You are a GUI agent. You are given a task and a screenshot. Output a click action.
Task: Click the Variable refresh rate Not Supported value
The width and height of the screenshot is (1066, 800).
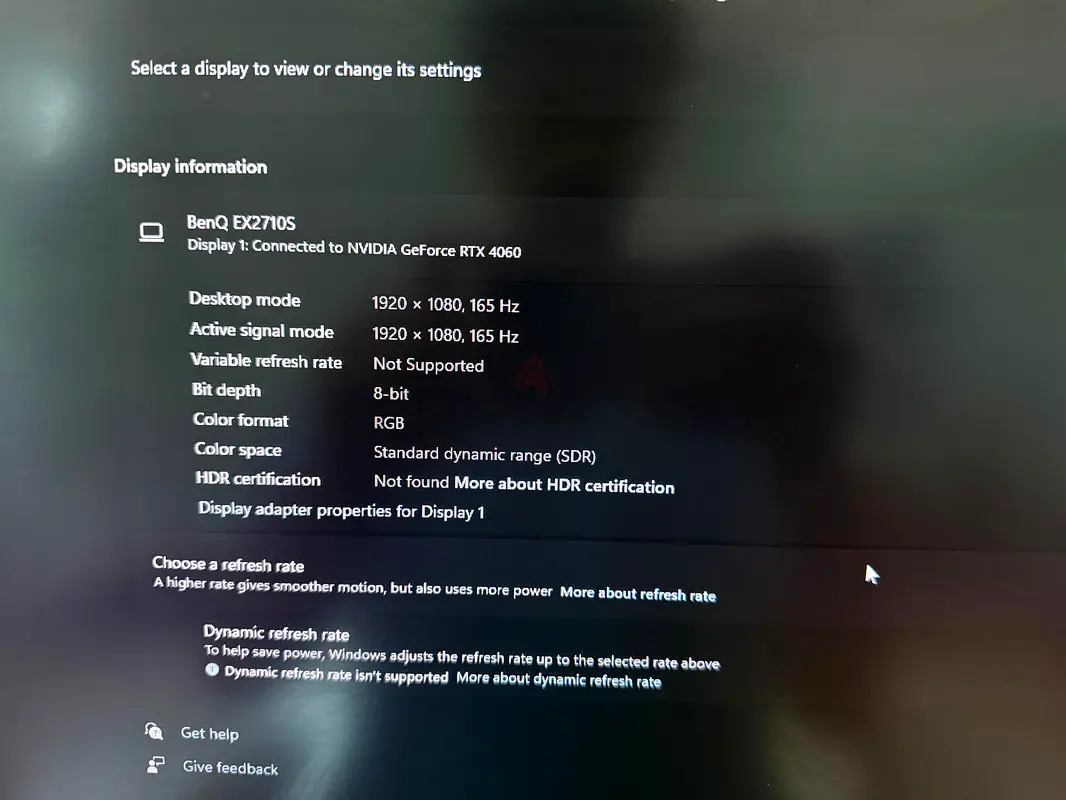pyautogui.click(x=428, y=365)
